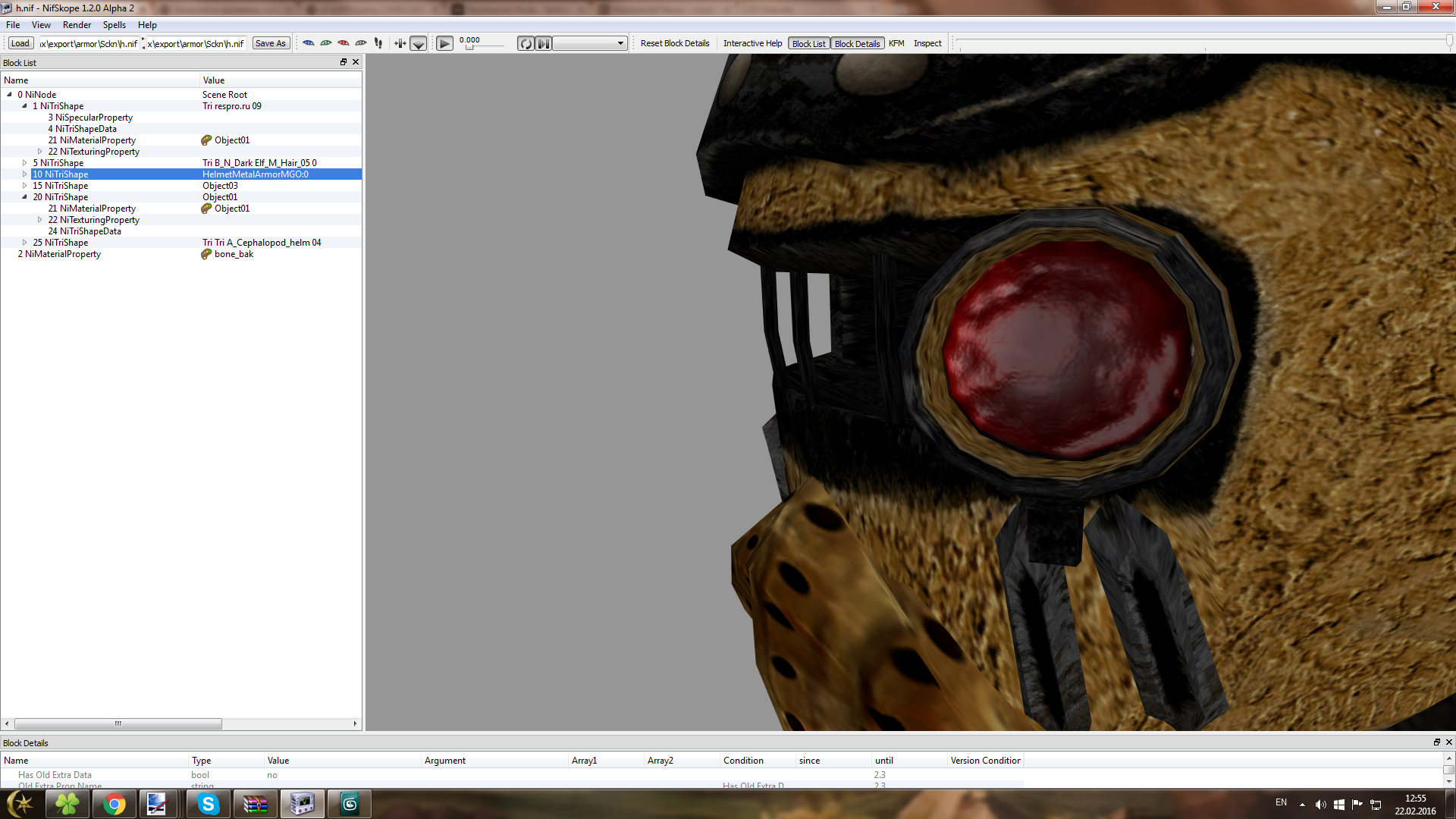This screenshot has width=1456, height=819.
Task: Open the Help menu
Action: (x=147, y=25)
